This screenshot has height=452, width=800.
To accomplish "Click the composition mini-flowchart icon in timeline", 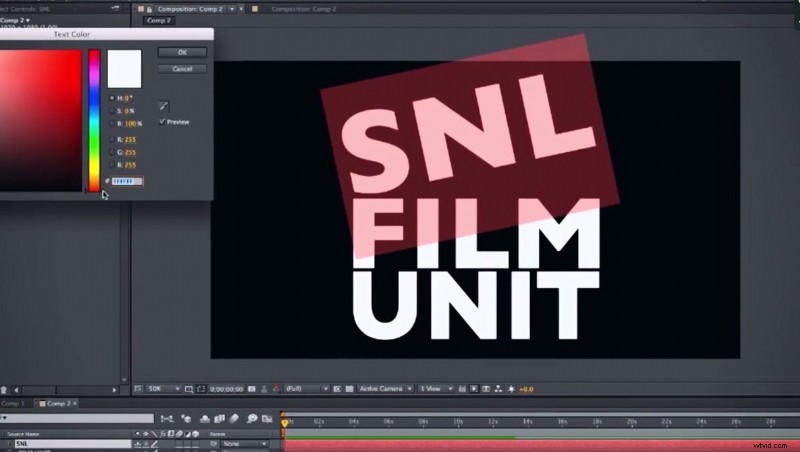I will (x=167, y=420).
